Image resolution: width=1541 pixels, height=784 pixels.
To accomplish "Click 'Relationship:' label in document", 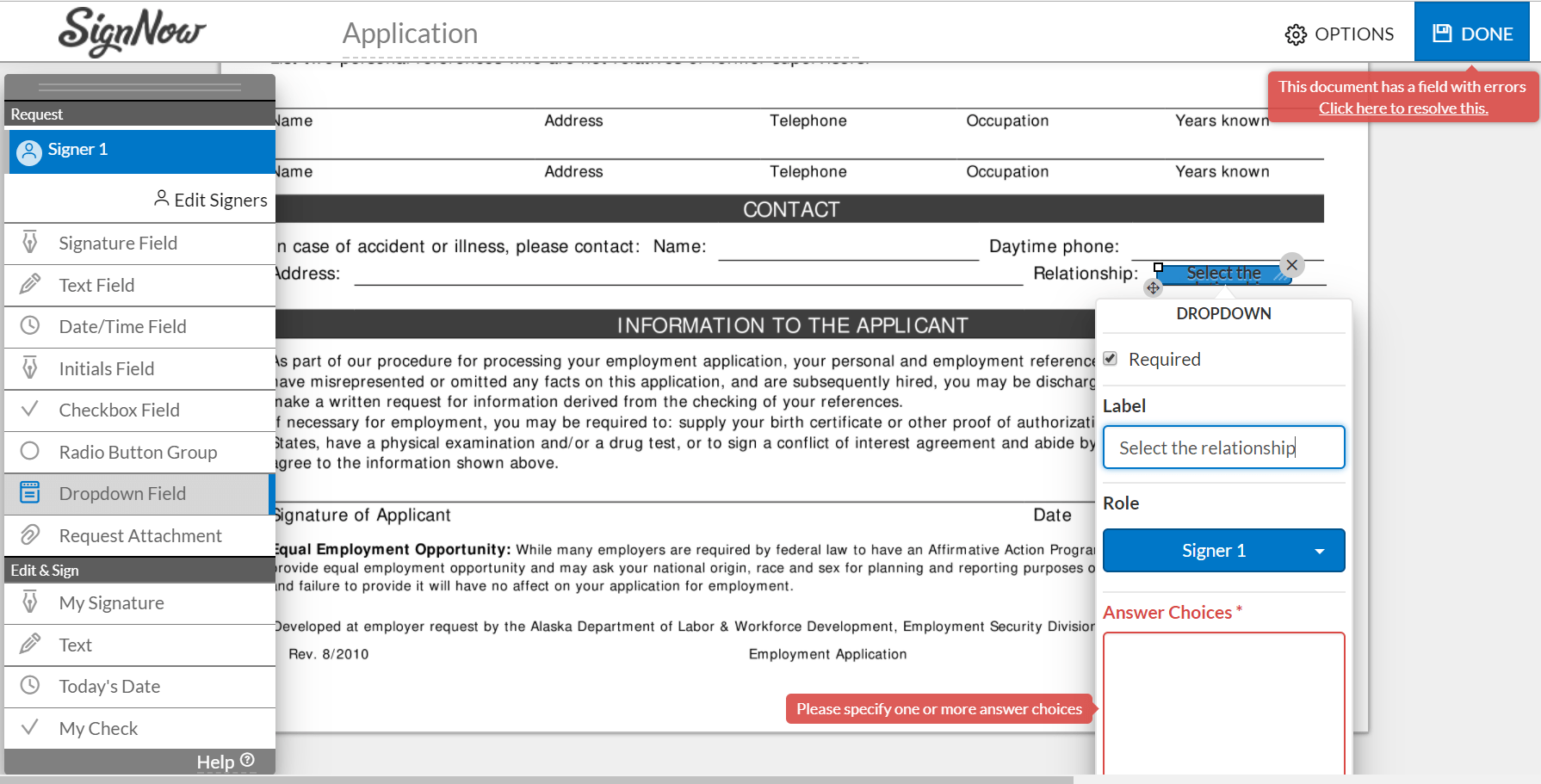I will [x=1086, y=274].
